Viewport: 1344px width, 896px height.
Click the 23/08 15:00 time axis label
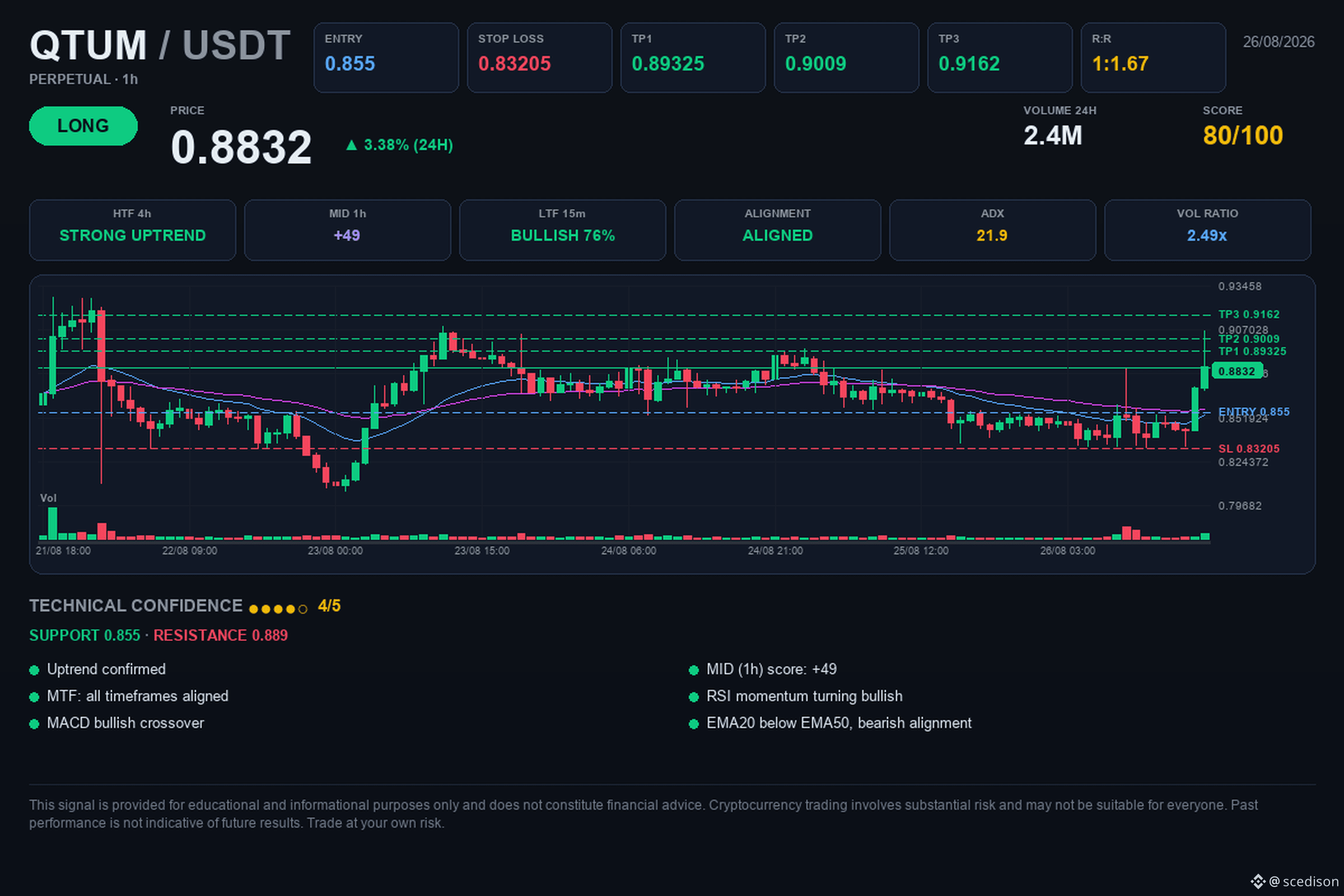point(482,551)
